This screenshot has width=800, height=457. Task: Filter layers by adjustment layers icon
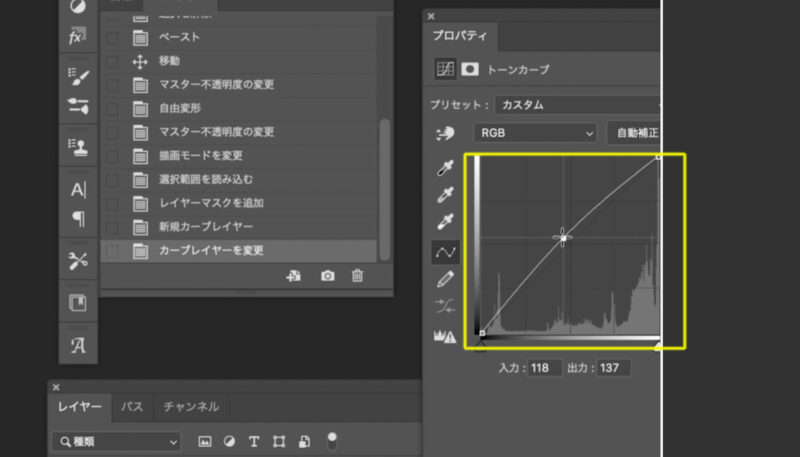(230, 441)
